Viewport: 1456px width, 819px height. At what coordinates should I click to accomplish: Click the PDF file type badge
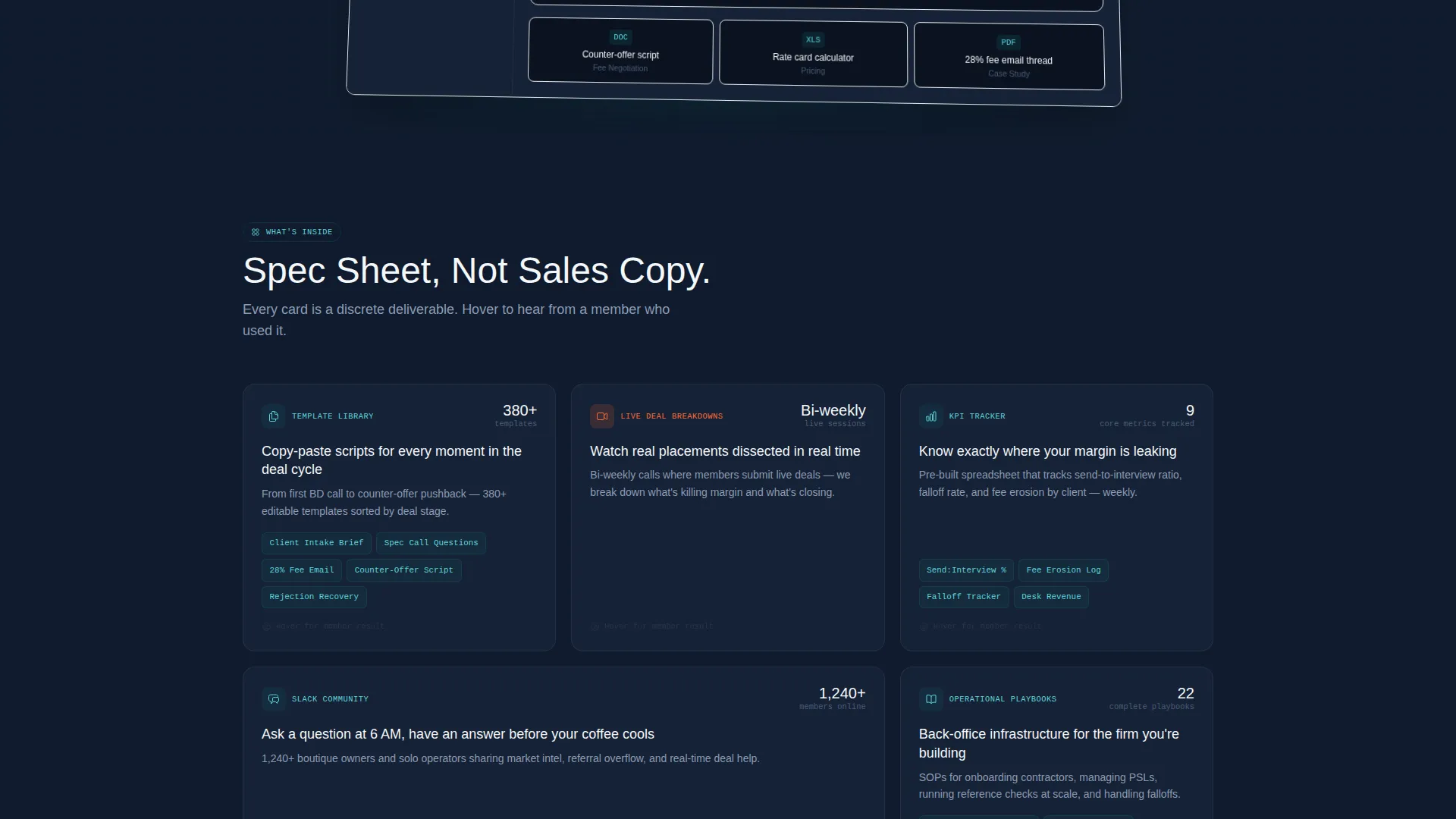[1009, 42]
